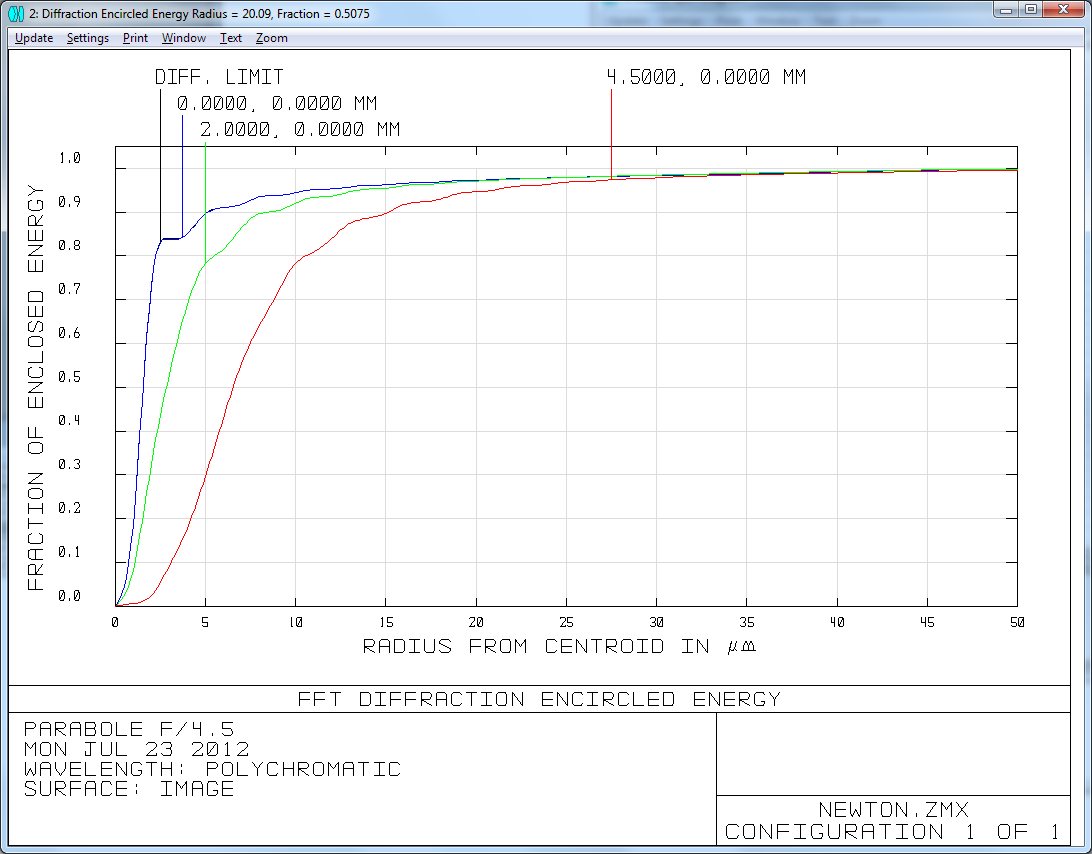1092x854 pixels.
Task: Open the Text menu
Action: [230, 38]
